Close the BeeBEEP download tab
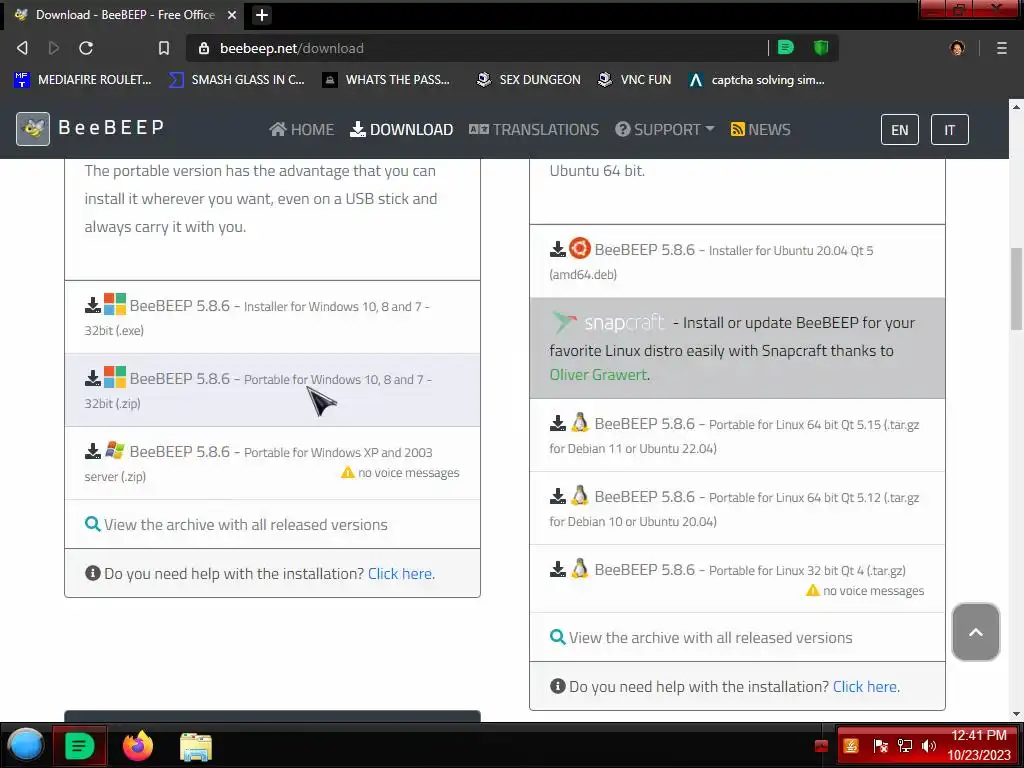Image resolution: width=1024 pixels, height=768 pixels. [x=232, y=14]
